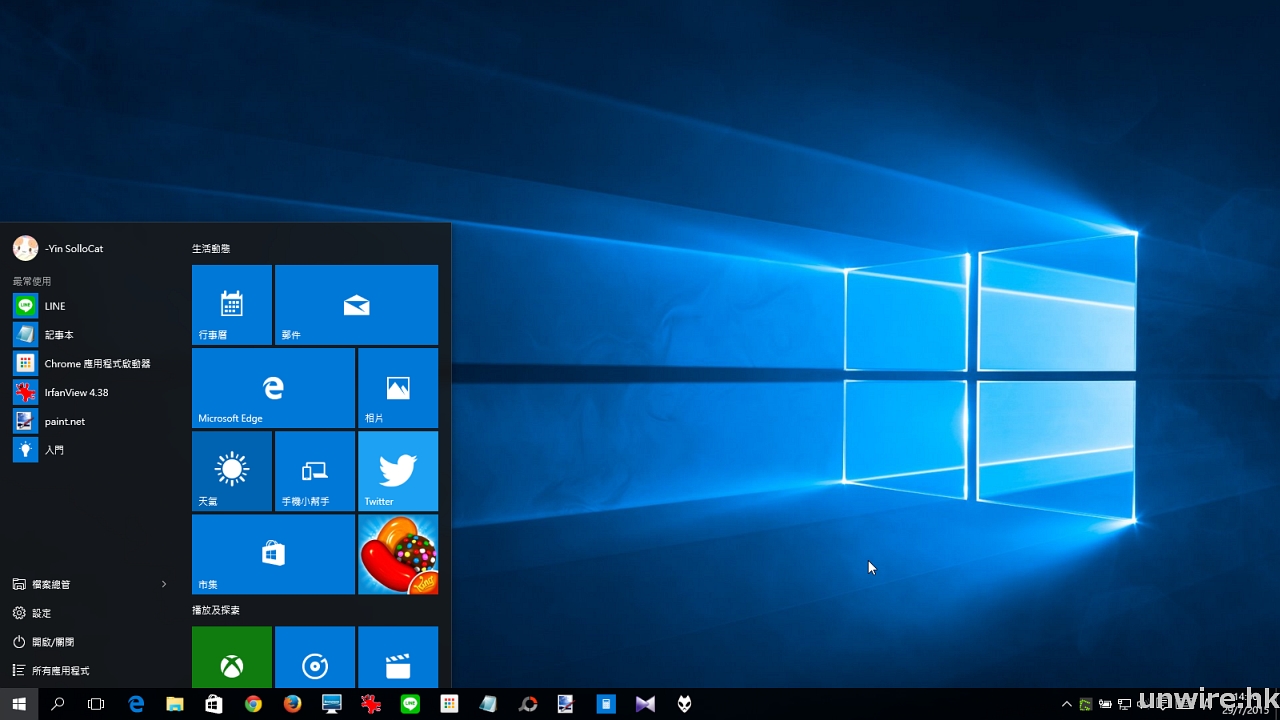The image size is (1280, 720).
Task: Open the 相片 photos tile
Action: click(x=398, y=388)
